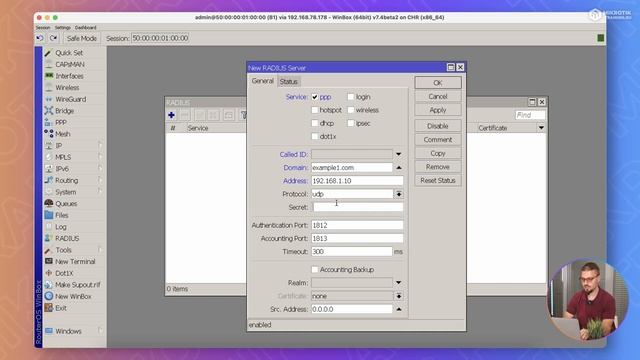Image resolution: width=640 pixels, height=360 pixels.
Task: Open the Files menu
Action: [62, 215]
